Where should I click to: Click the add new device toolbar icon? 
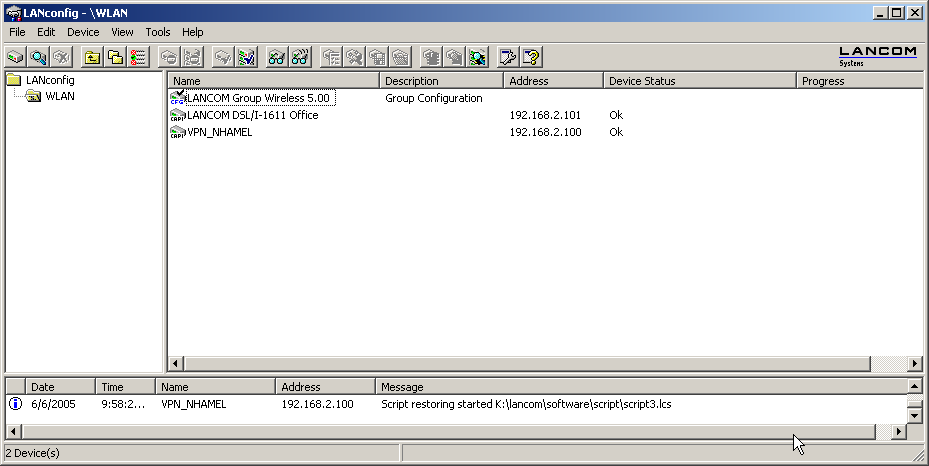[16, 58]
